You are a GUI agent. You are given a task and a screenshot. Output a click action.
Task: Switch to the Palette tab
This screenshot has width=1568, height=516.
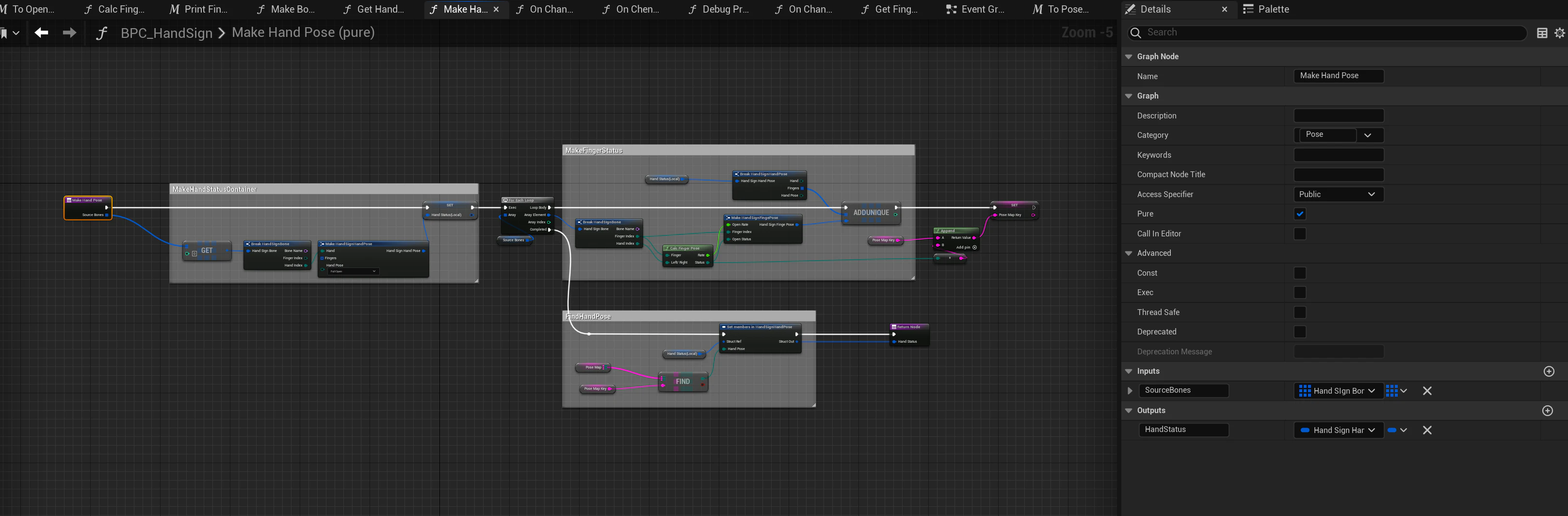tap(1266, 9)
